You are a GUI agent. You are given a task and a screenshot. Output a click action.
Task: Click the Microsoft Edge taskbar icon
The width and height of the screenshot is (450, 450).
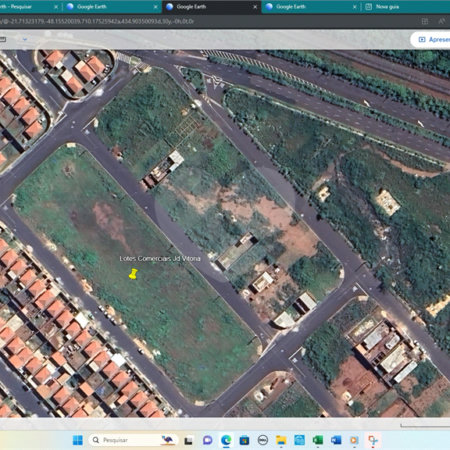pyautogui.click(x=226, y=440)
